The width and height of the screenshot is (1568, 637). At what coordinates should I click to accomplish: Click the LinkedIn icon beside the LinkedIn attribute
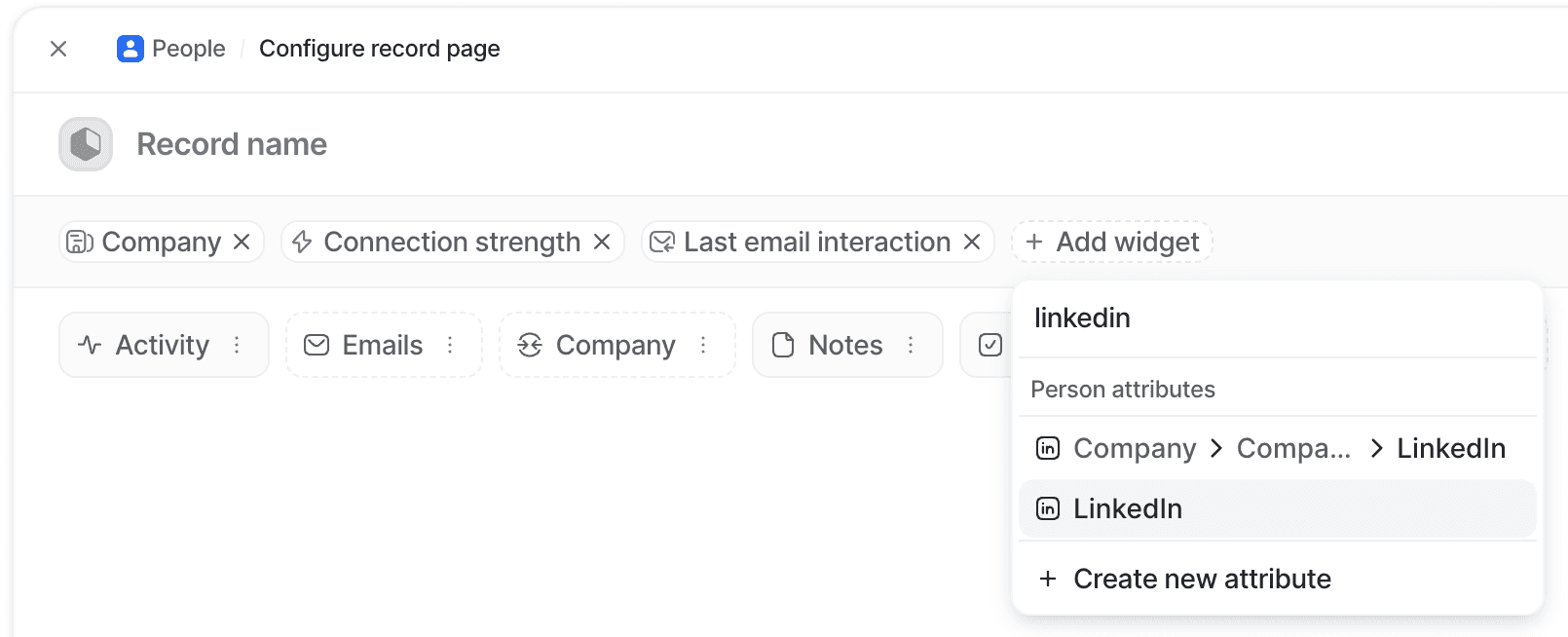pos(1047,507)
